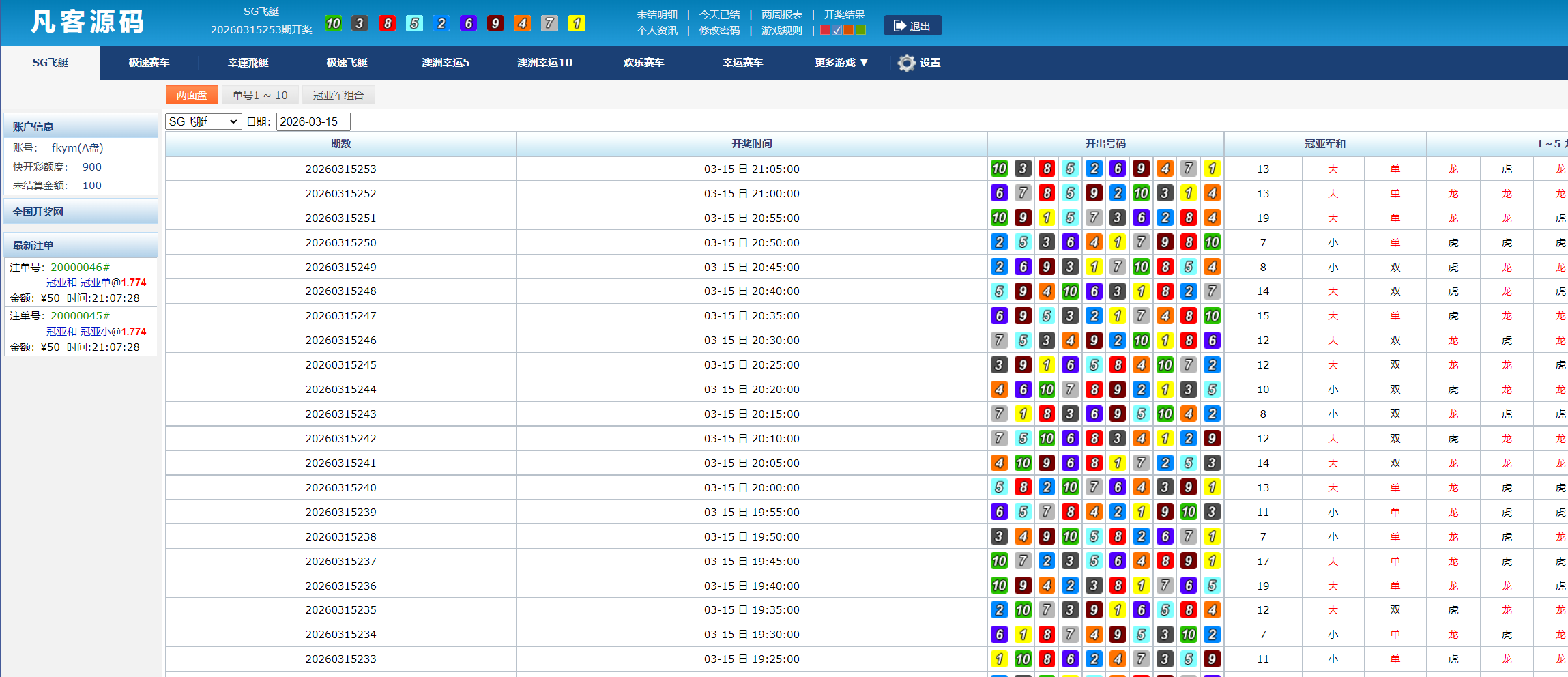The width and height of the screenshot is (1568, 677).
Task: Choose the green theme swatch
Action: (x=860, y=30)
